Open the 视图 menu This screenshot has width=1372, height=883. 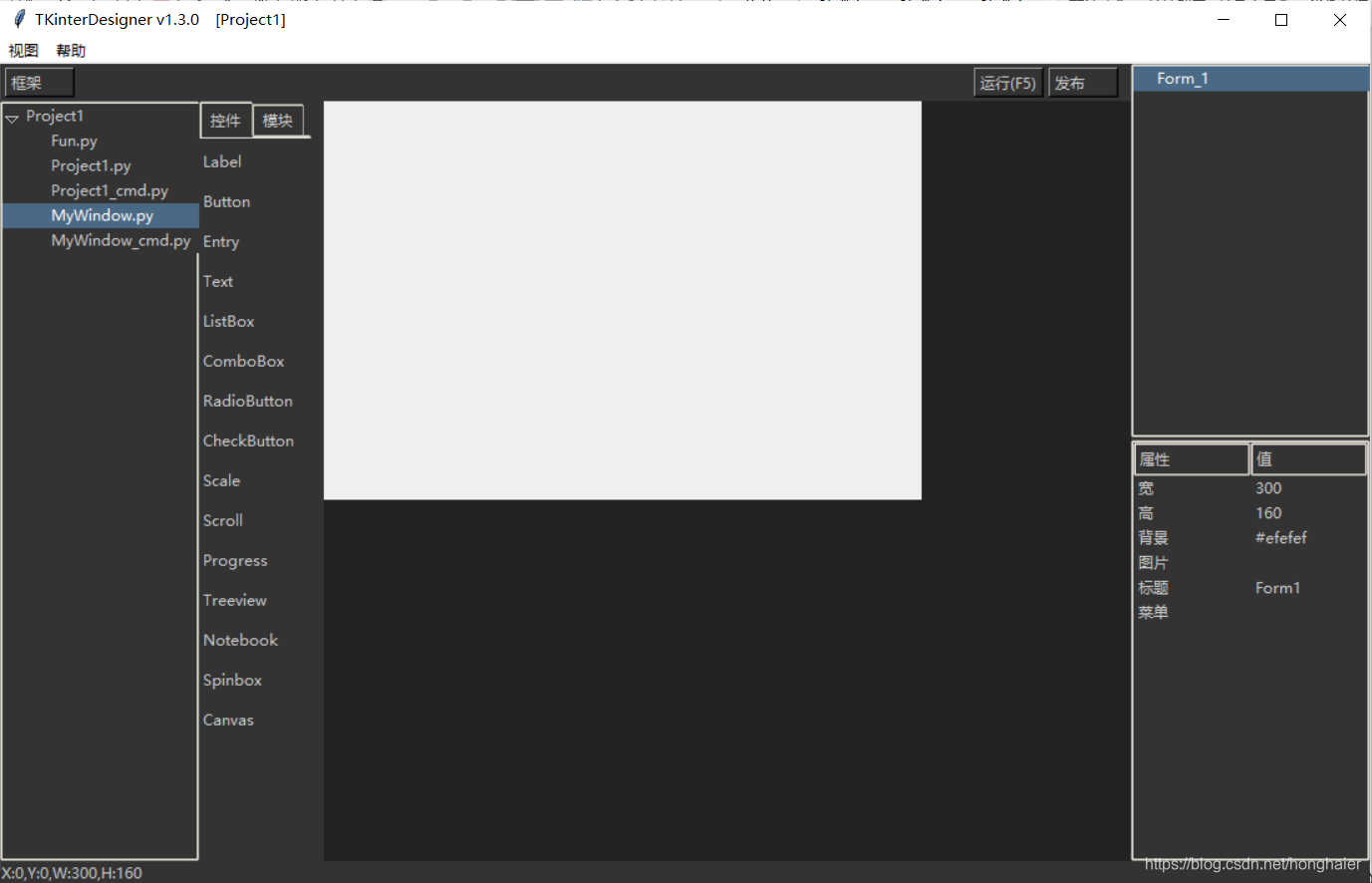(23, 51)
